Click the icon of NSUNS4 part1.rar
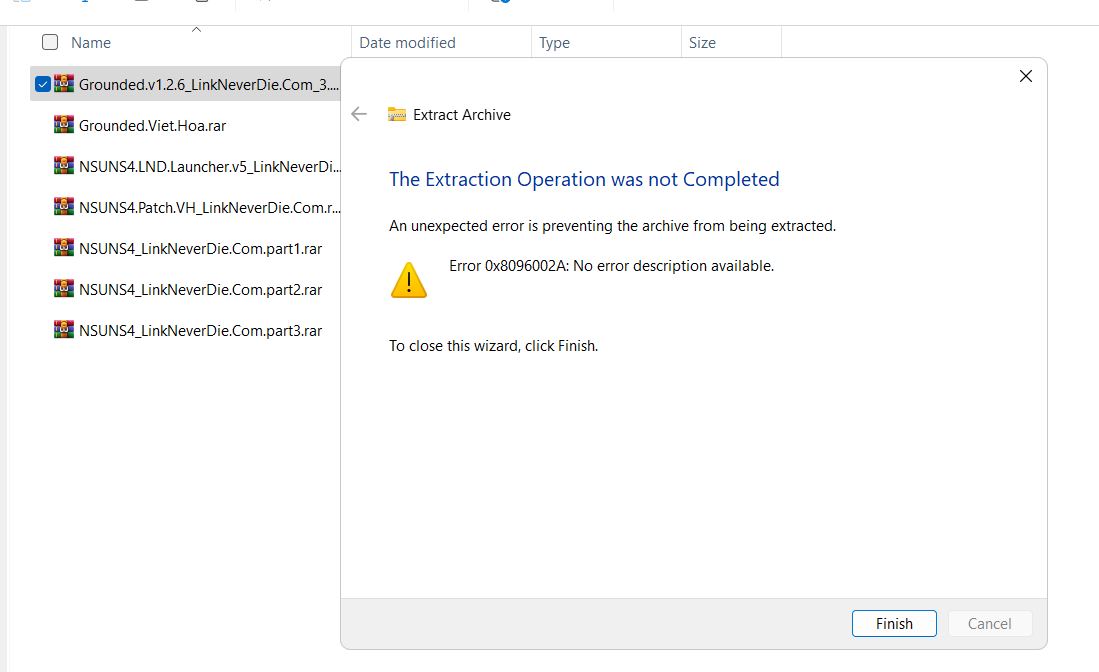 64,248
